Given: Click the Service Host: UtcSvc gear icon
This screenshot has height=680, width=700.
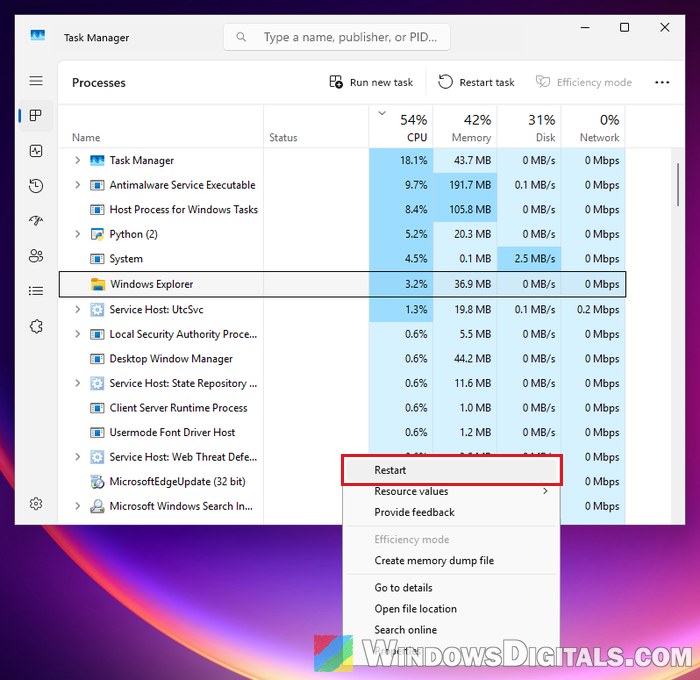Looking at the screenshot, I should pos(97,309).
